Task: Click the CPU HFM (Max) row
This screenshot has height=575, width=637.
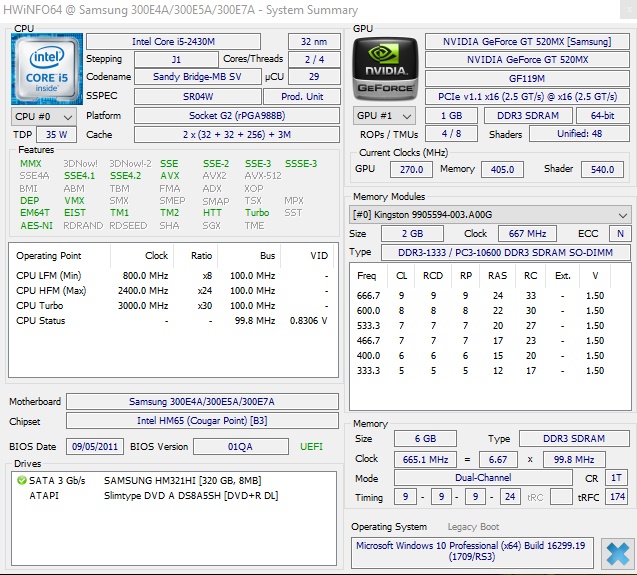Action: (173, 291)
